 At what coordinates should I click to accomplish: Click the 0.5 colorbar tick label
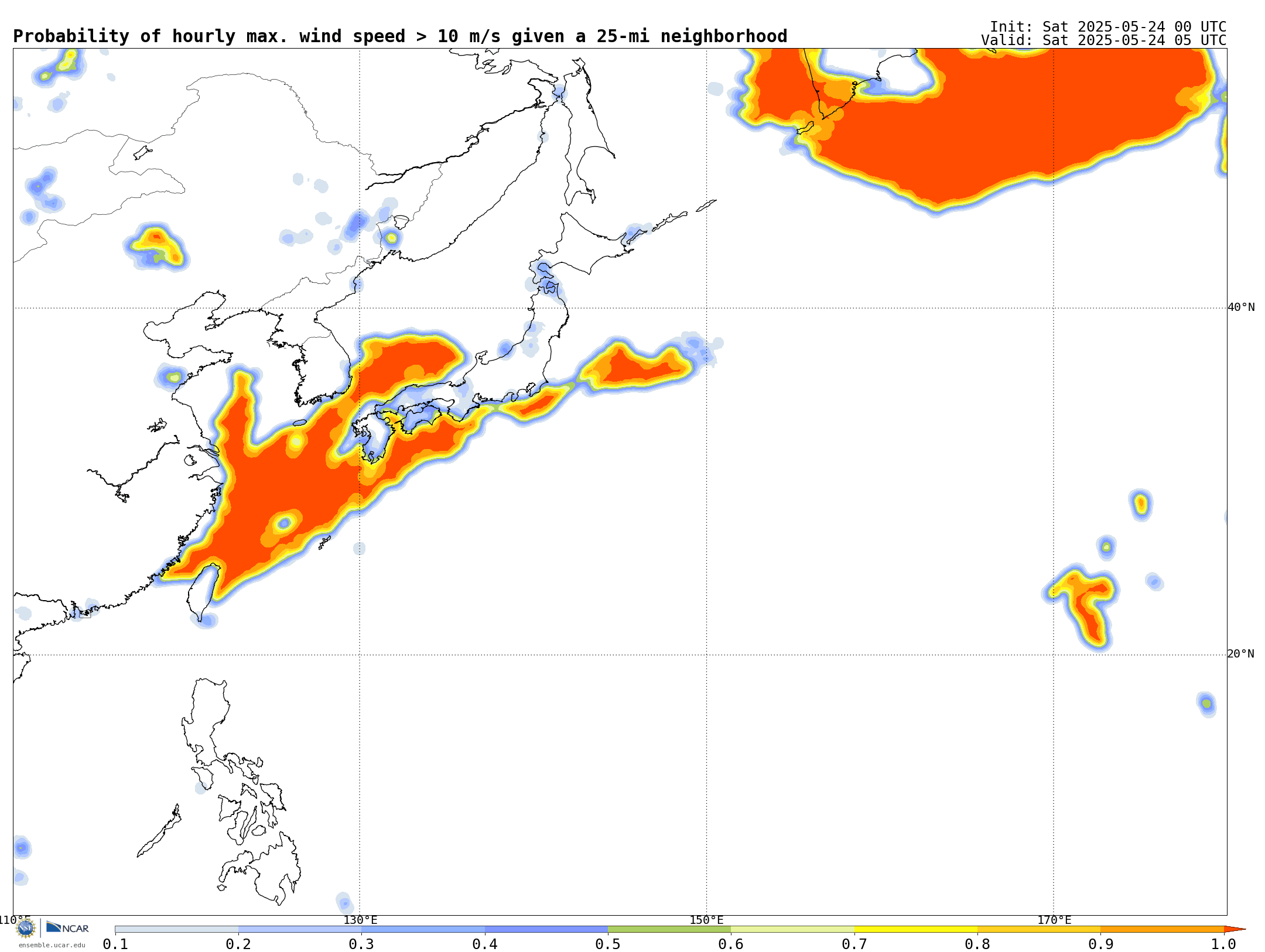click(x=608, y=944)
